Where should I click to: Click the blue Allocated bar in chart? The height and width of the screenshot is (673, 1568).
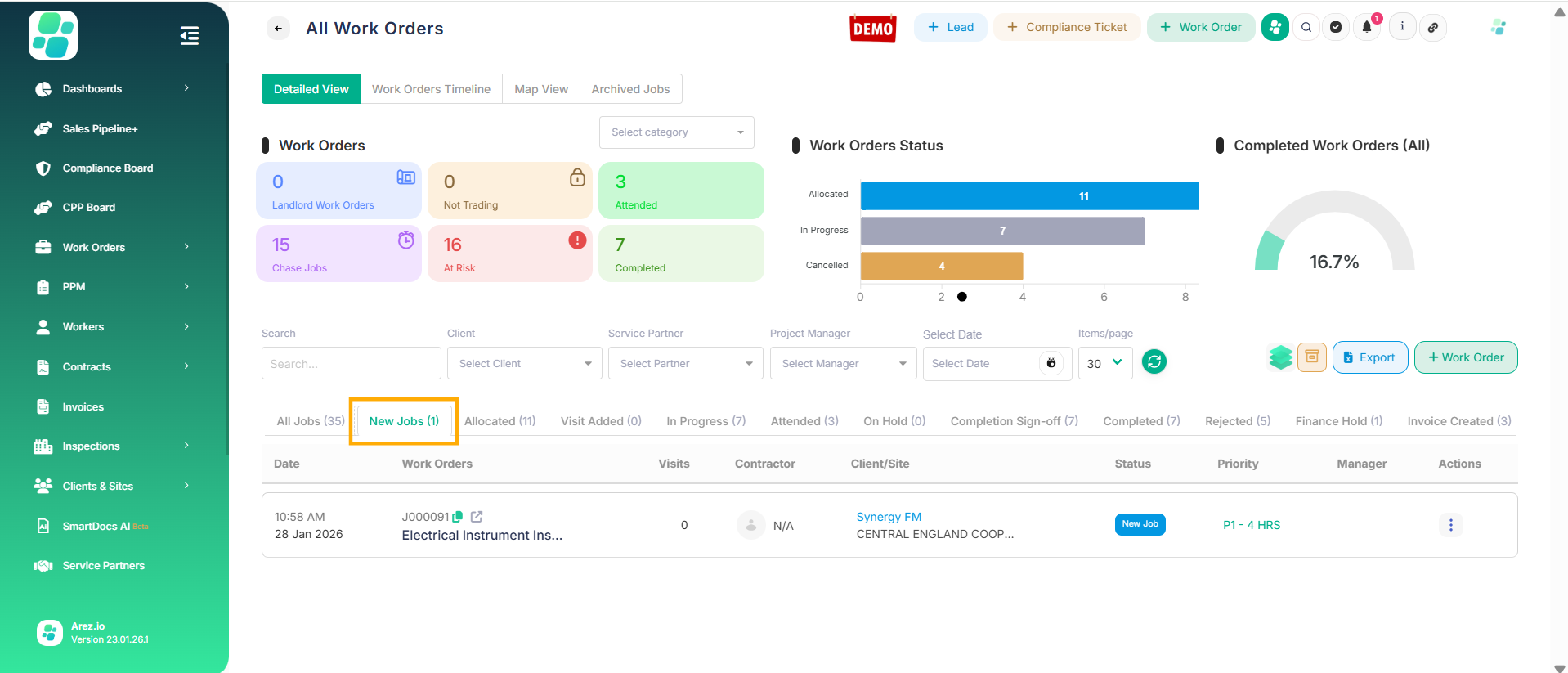[1028, 196]
